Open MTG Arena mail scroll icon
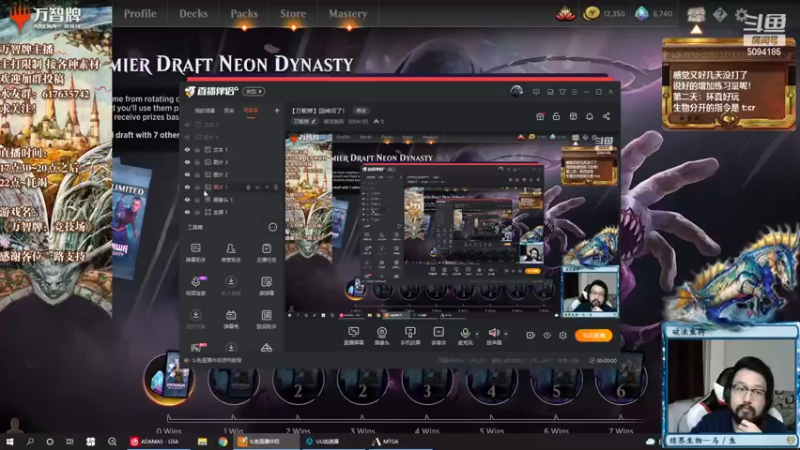 coord(696,14)
